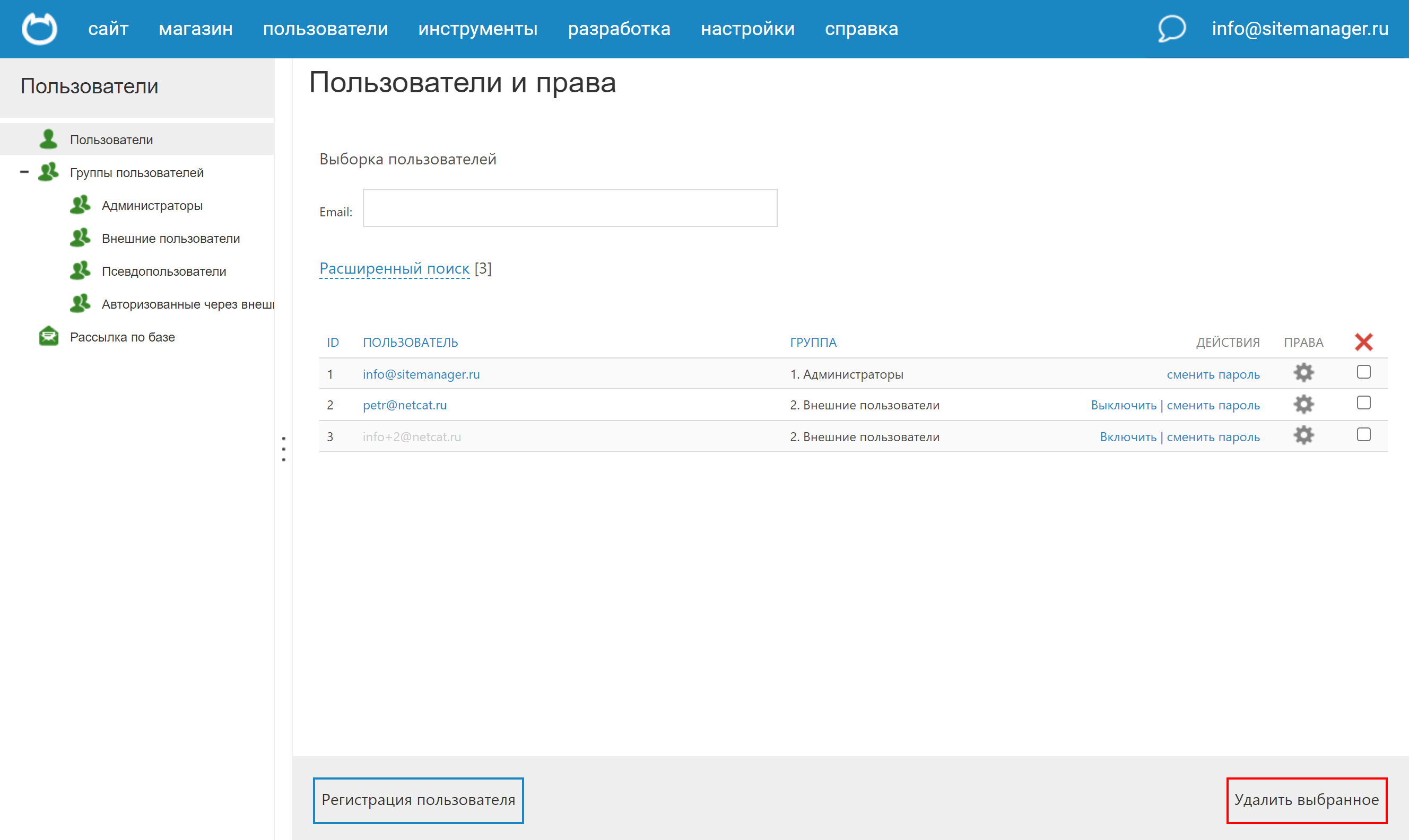This screenshot has height=840, width=1409.
Task: Check the checkbox for info+2@netcat.ru row
Action: (1364, 435)
